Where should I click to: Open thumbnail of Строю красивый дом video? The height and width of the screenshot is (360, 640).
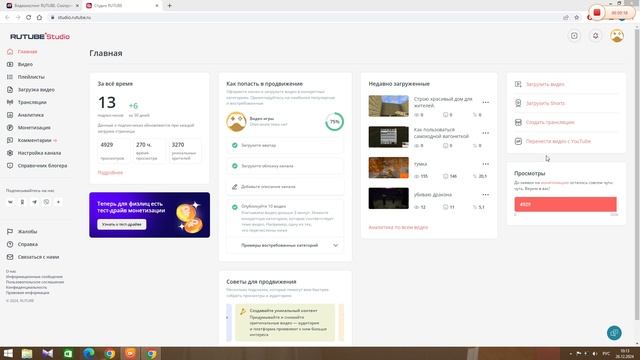click(x=388, y=106)
